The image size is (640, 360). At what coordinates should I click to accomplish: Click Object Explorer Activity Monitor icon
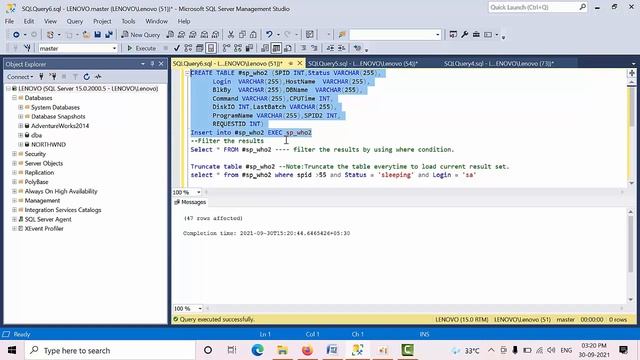coord(98,77)
